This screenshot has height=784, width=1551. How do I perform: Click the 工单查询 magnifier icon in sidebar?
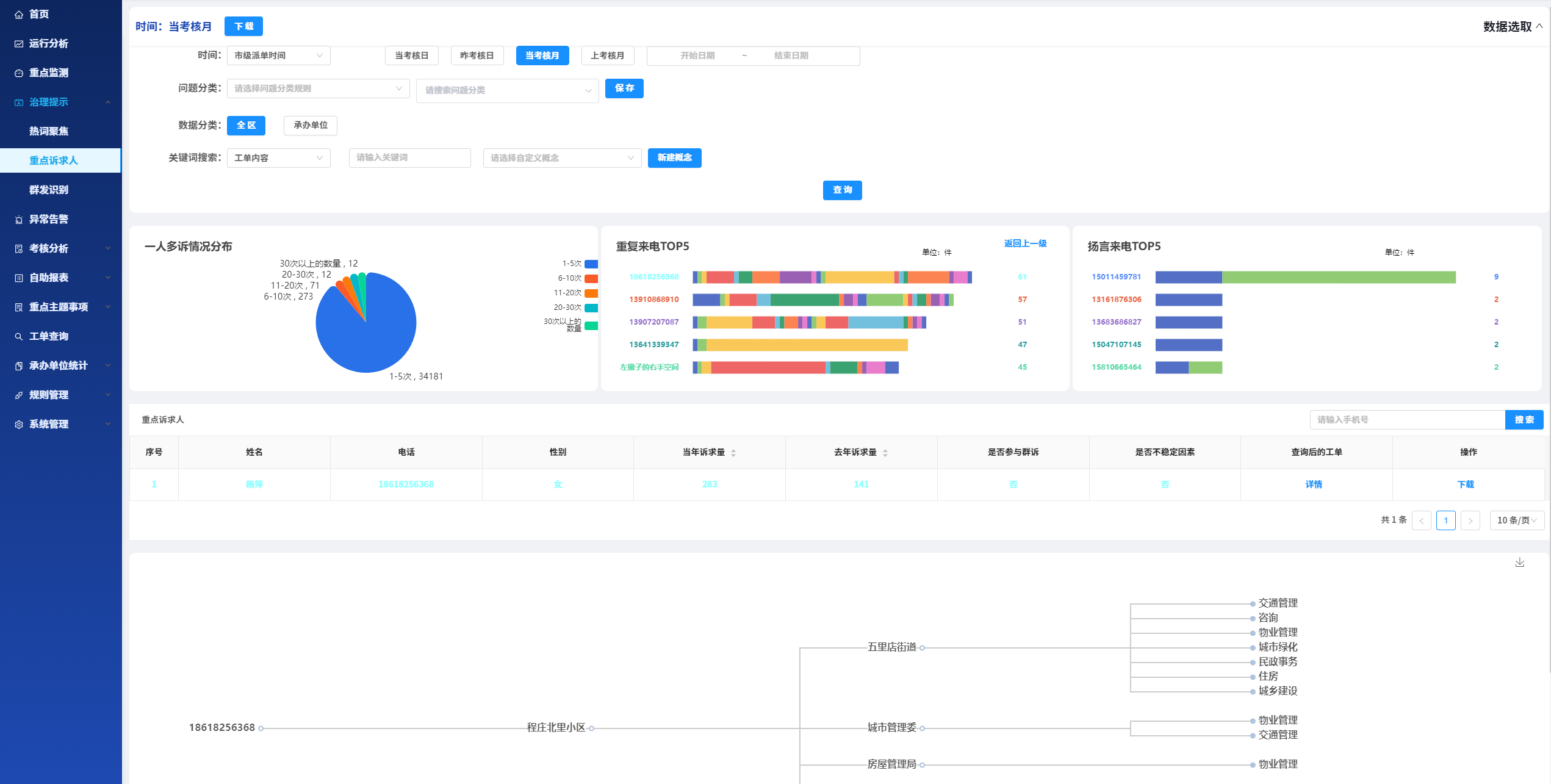click(19, 337)
